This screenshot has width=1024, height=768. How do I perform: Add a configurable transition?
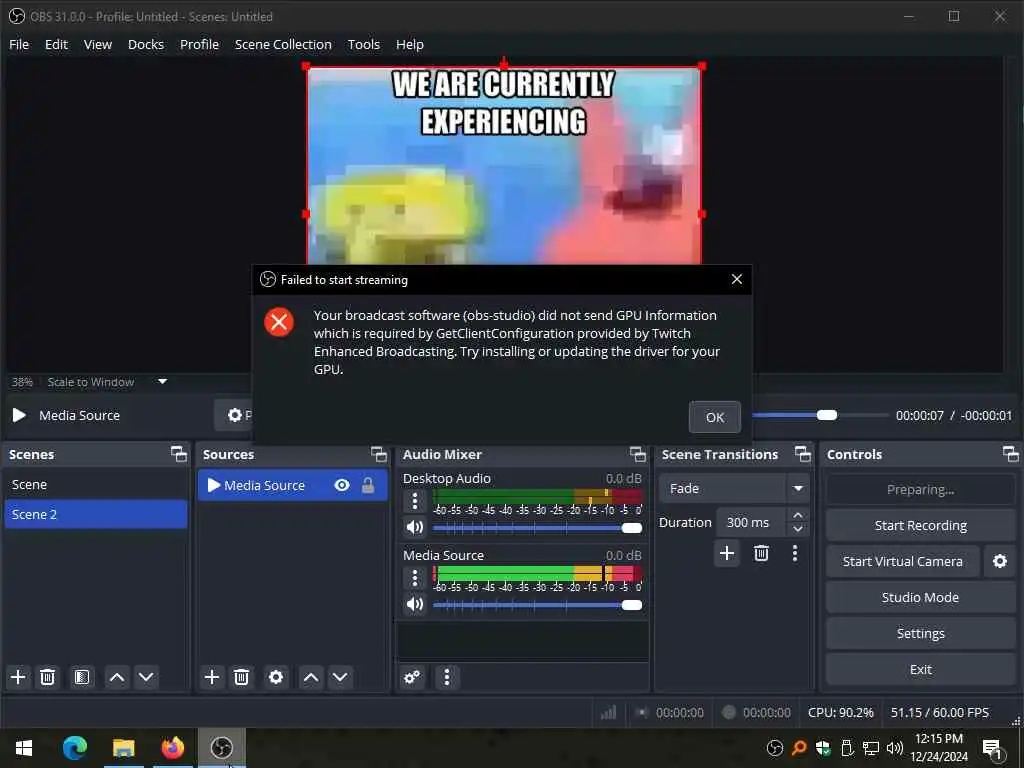coord(727,554)
